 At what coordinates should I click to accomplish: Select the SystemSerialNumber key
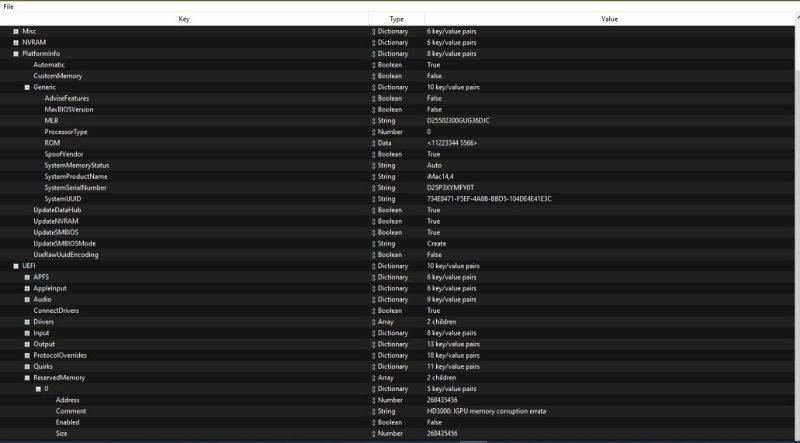76,188
